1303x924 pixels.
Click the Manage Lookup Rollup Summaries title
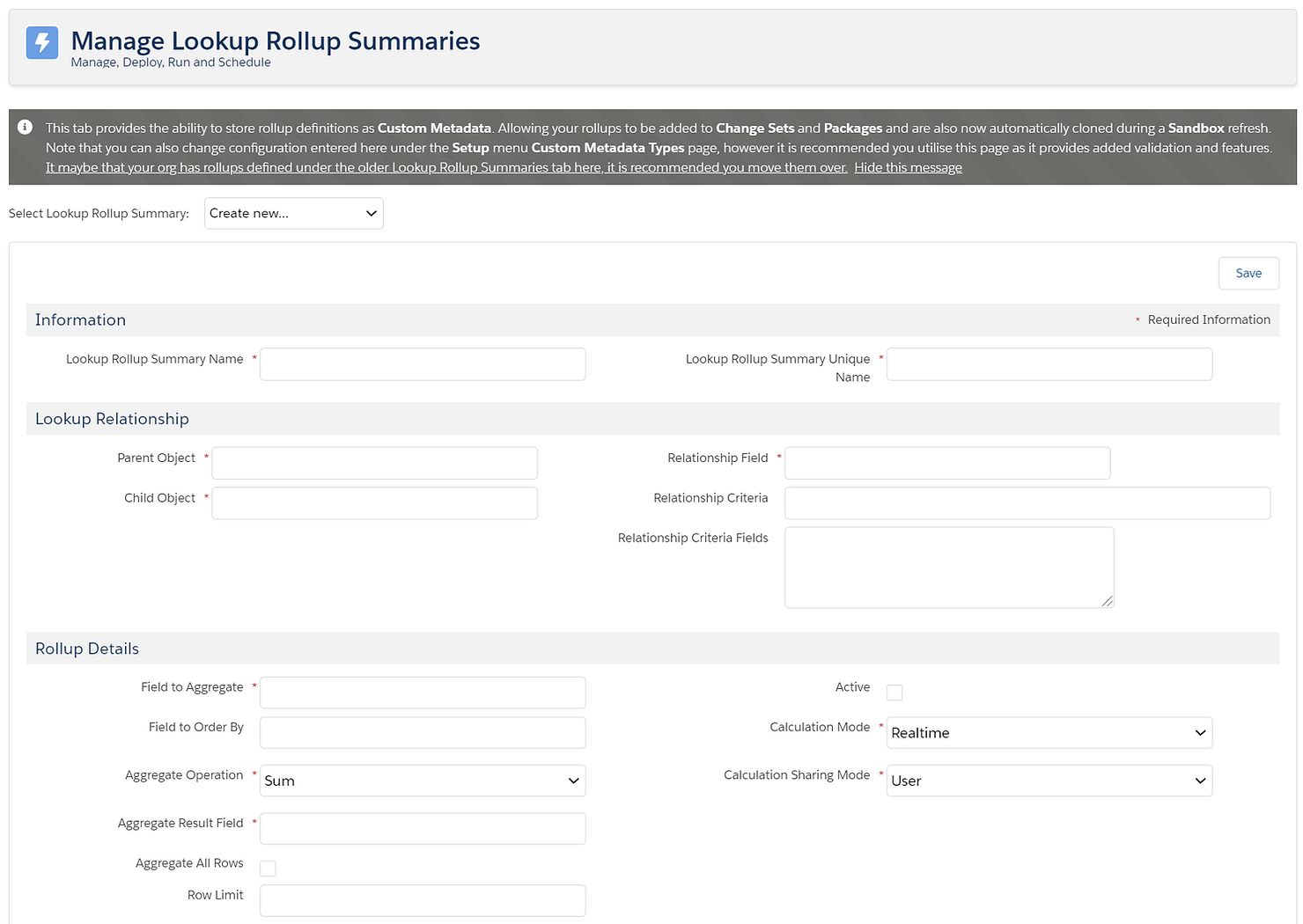pos(276,40)
